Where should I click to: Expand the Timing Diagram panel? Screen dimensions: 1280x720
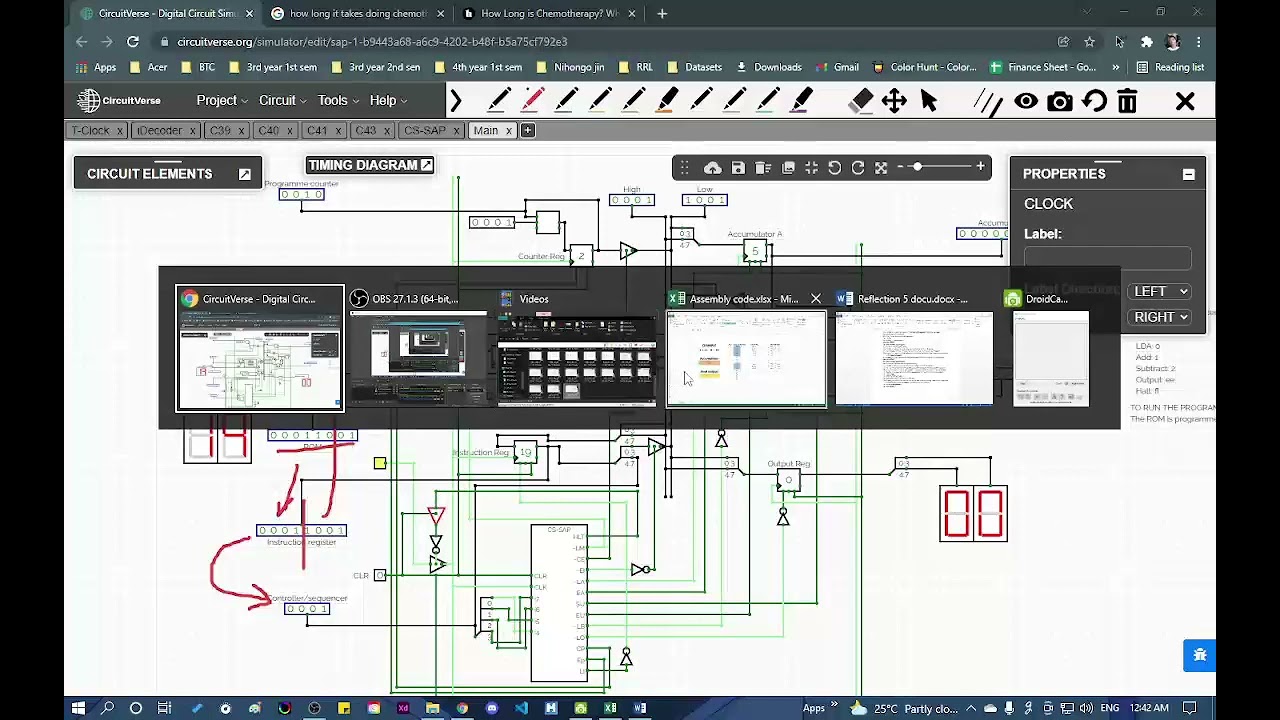click(x=427, y=165)
